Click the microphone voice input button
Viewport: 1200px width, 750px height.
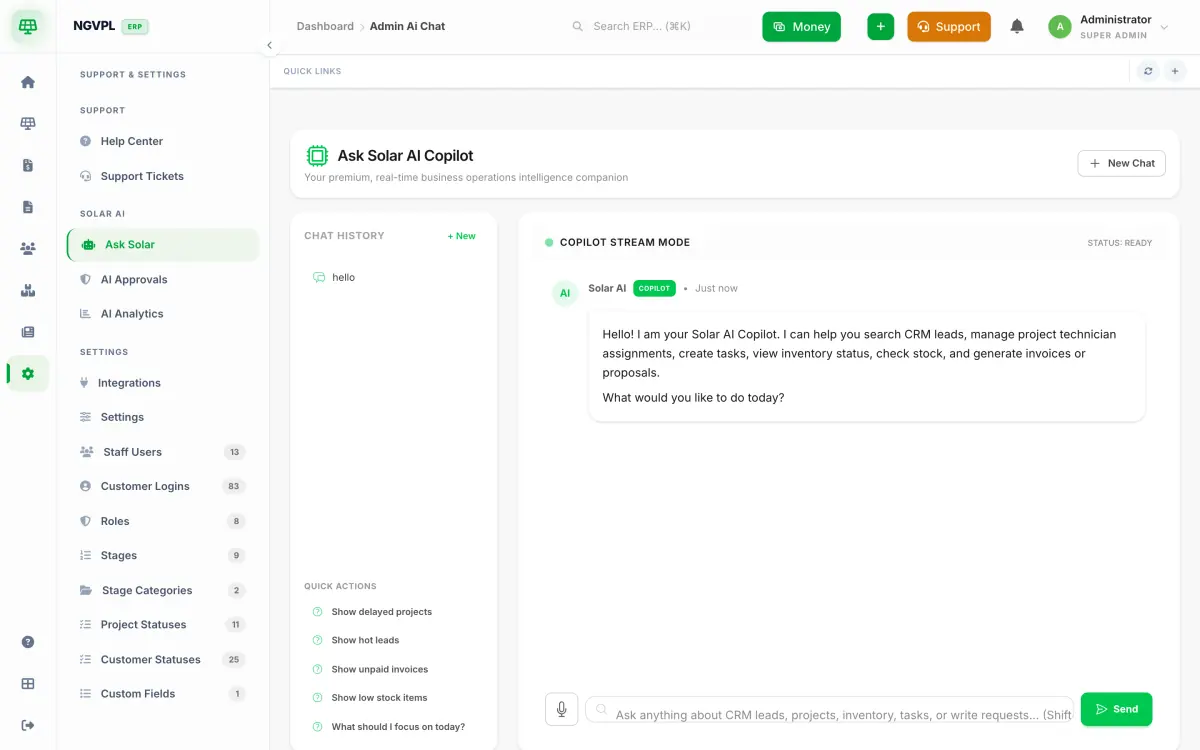click(562, 709)
